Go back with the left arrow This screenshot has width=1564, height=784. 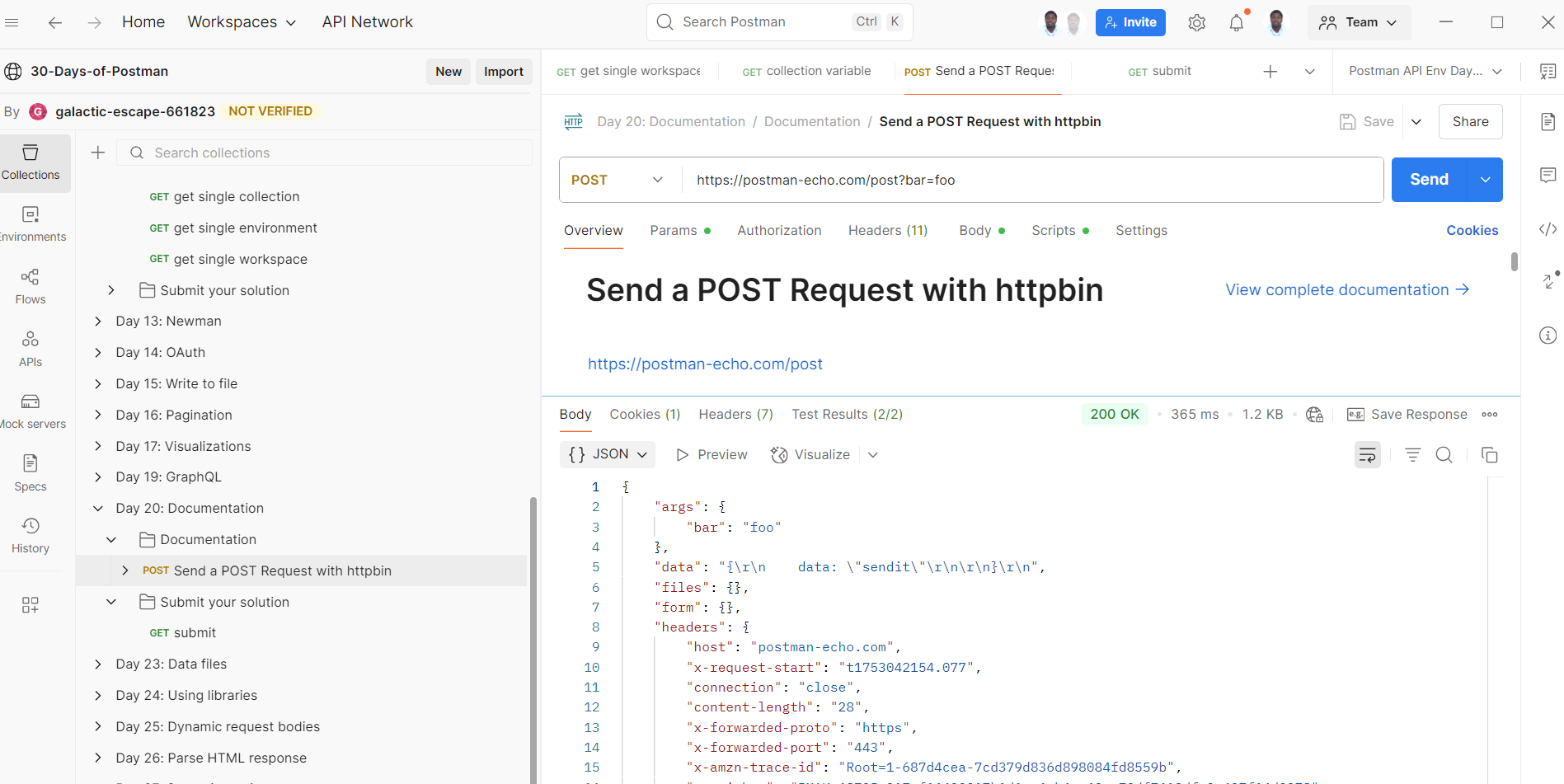click(55, 22)
